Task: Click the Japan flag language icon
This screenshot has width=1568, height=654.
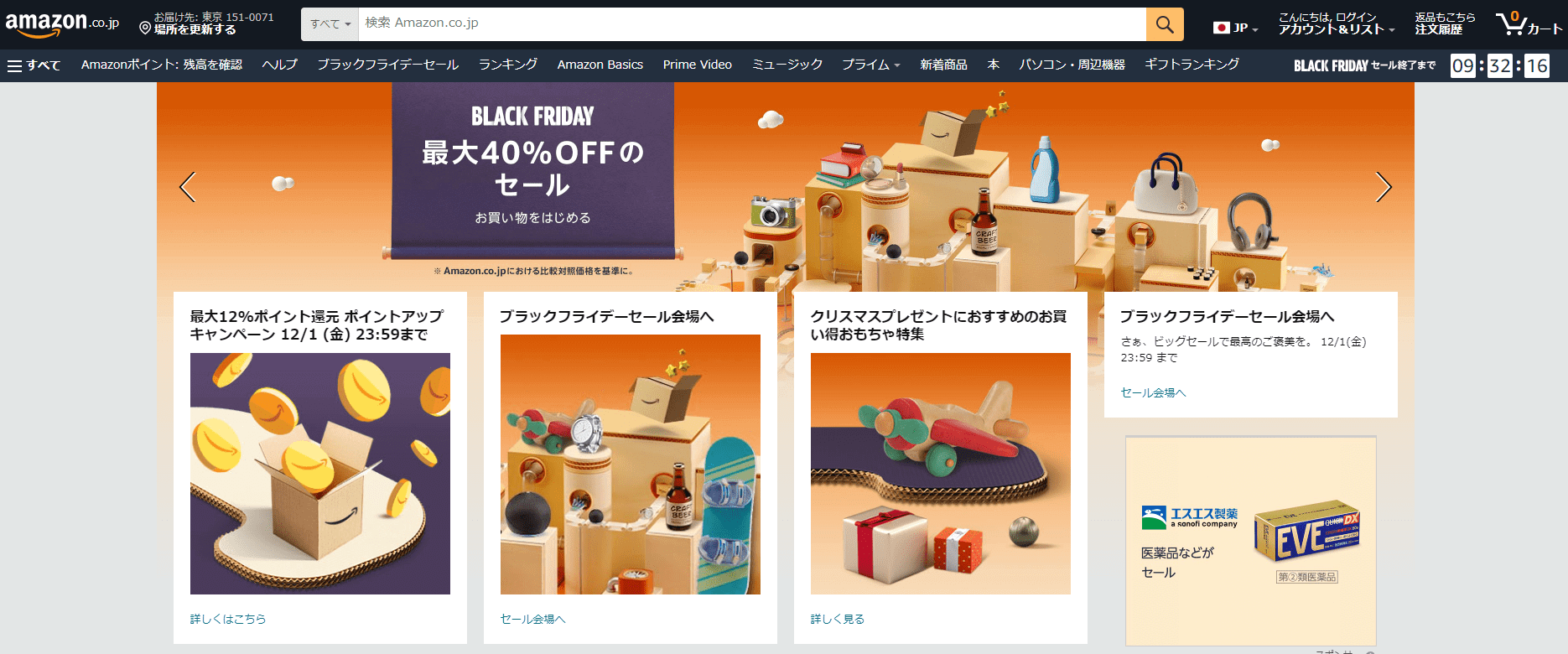Action: (x=1221, y=28)
